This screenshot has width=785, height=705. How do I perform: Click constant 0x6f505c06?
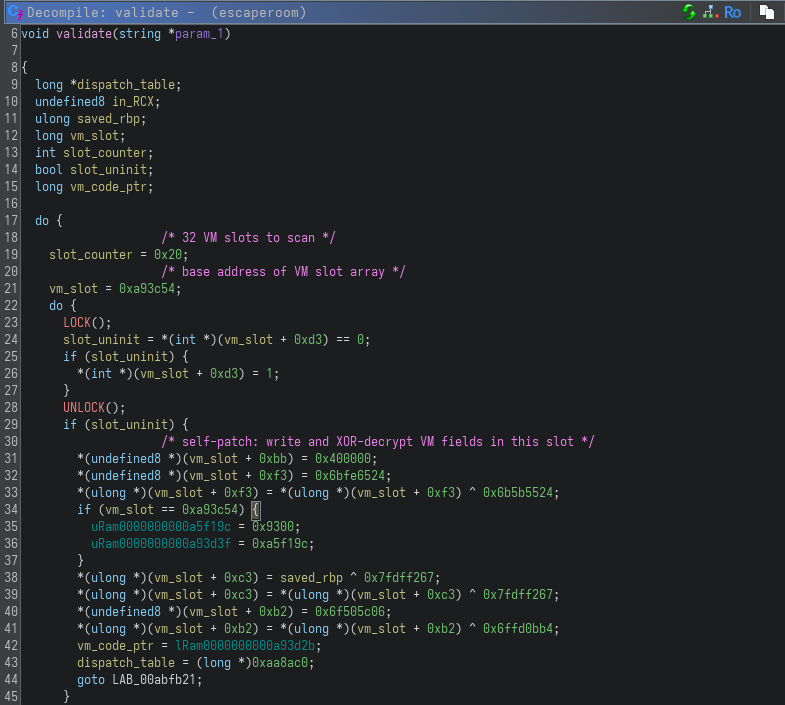(x=350, y=612)
